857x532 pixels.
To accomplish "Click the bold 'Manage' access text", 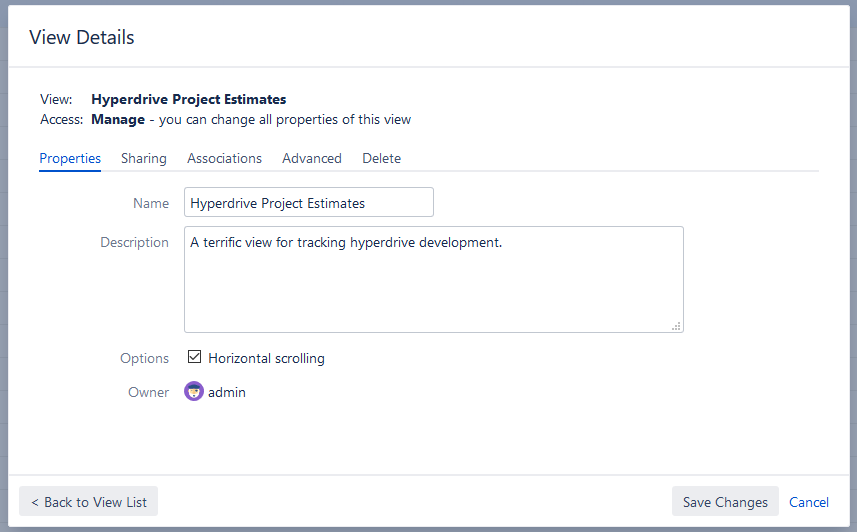I will click(x=118, y=119).
